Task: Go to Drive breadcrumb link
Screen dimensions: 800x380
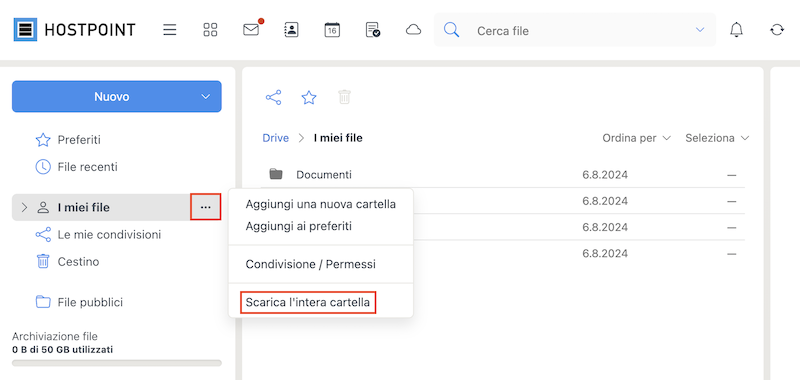Action: (x=276, y=138)
